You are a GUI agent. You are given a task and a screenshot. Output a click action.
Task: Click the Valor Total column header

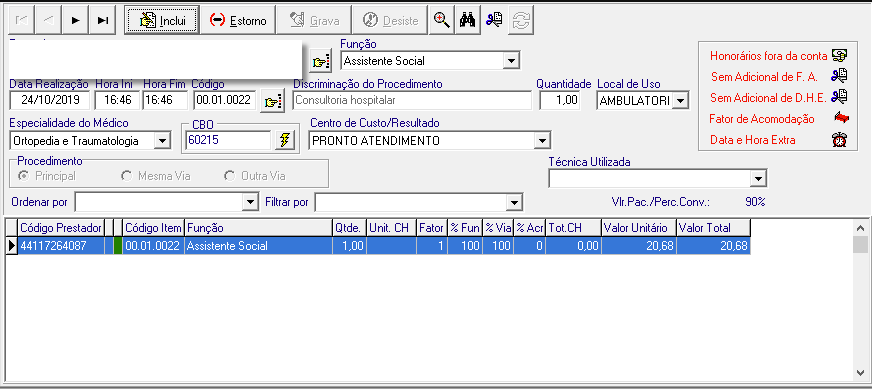(x=713, y=228)
